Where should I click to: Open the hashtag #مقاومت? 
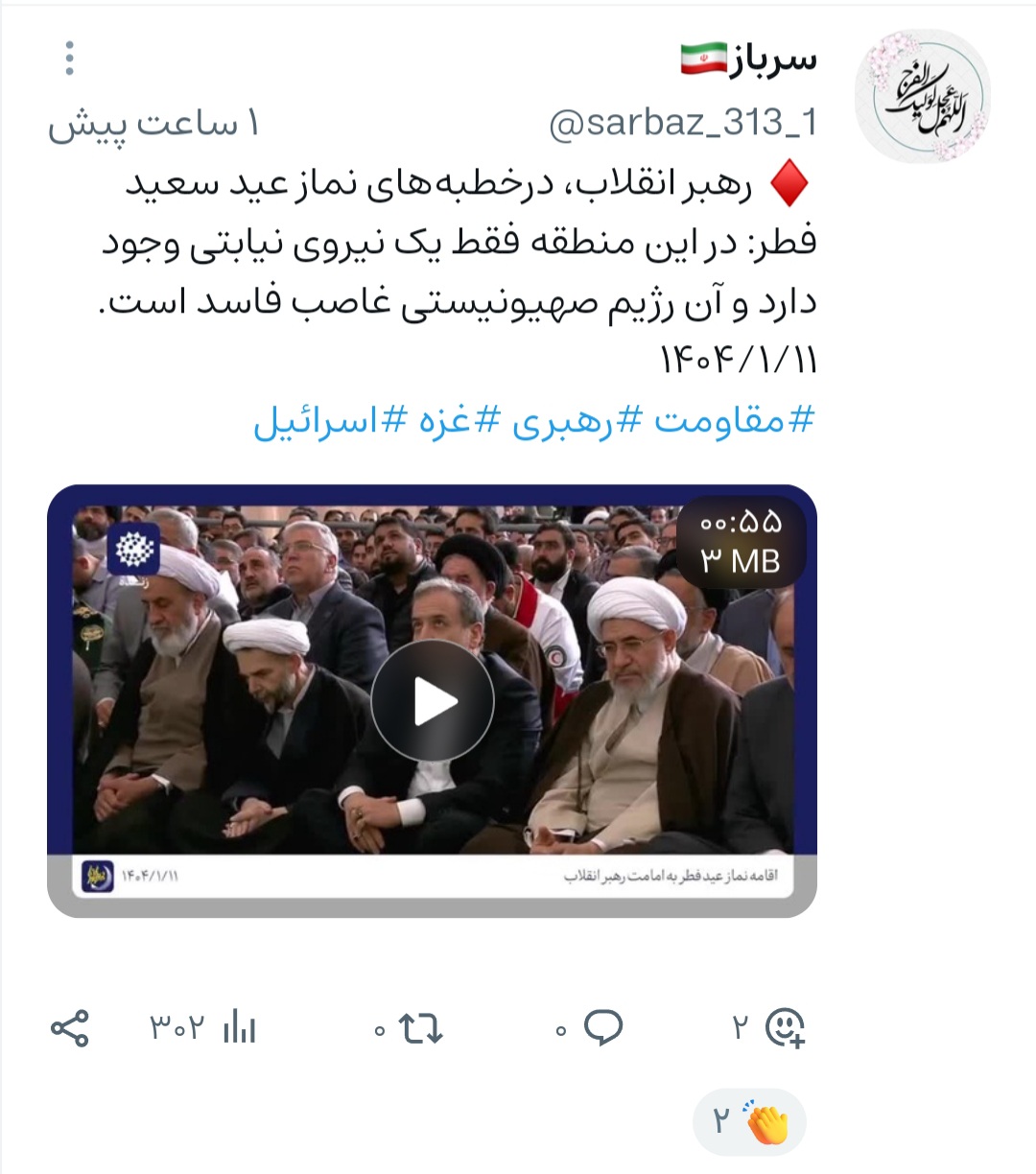pos(734,420)
